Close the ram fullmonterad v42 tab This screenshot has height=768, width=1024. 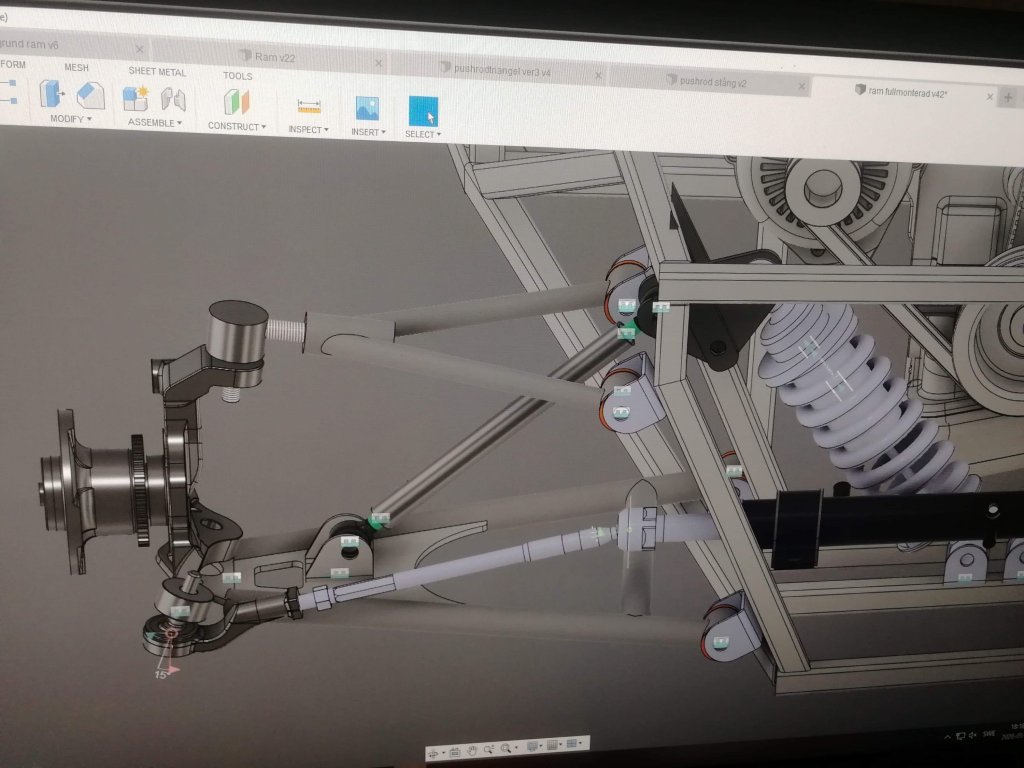click(x=990, y=97)
